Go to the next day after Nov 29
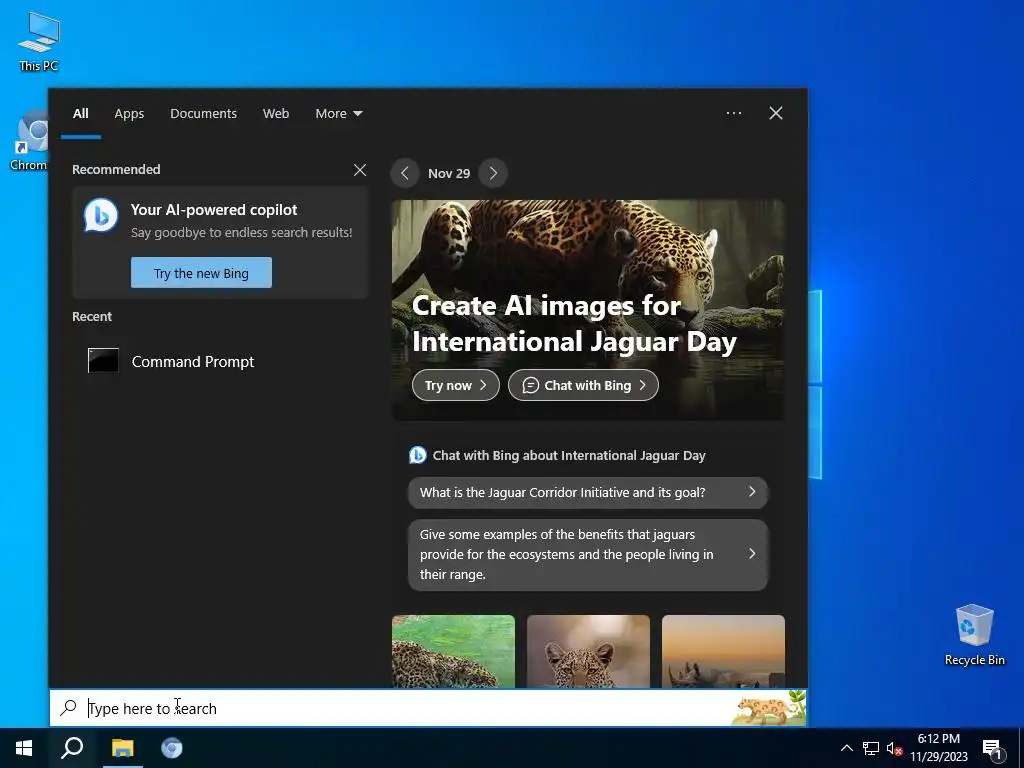This screenshot has width=1024, height=768. pyautogui.click(x=493, y=173)
